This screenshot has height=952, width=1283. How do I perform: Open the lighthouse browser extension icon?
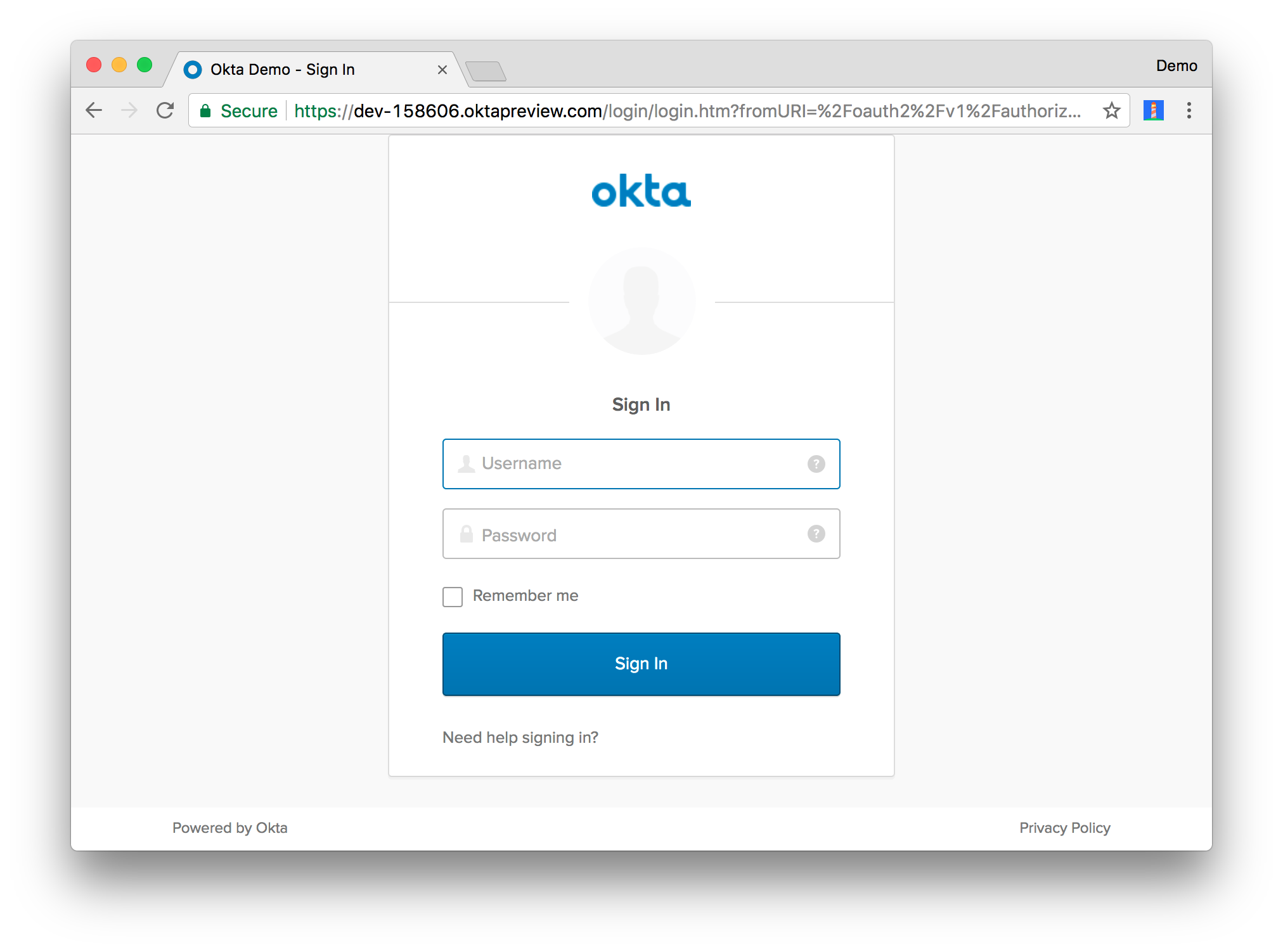click(x=1153, y=110)
